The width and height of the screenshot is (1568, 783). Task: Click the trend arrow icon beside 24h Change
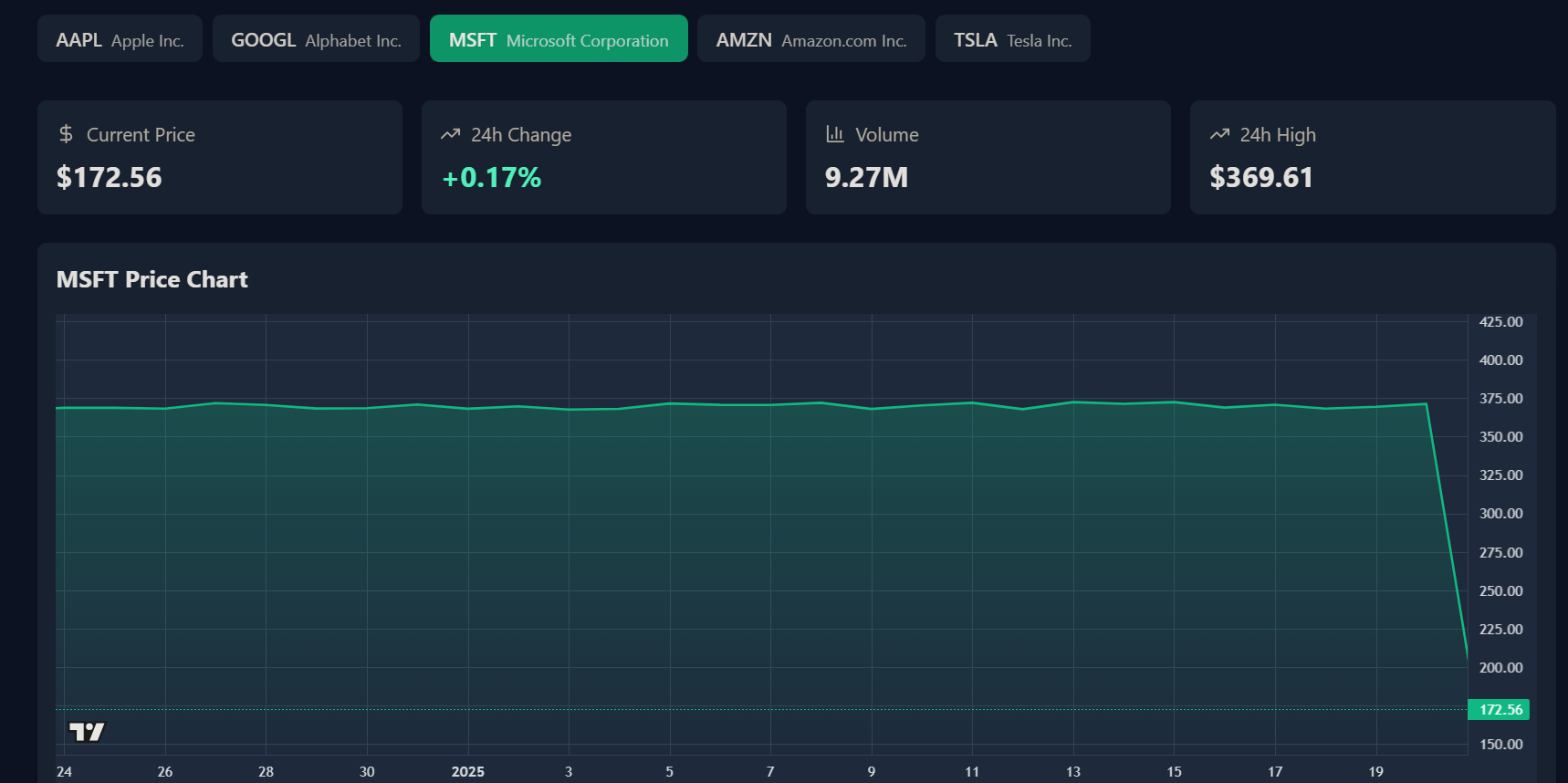coord(450,134)
